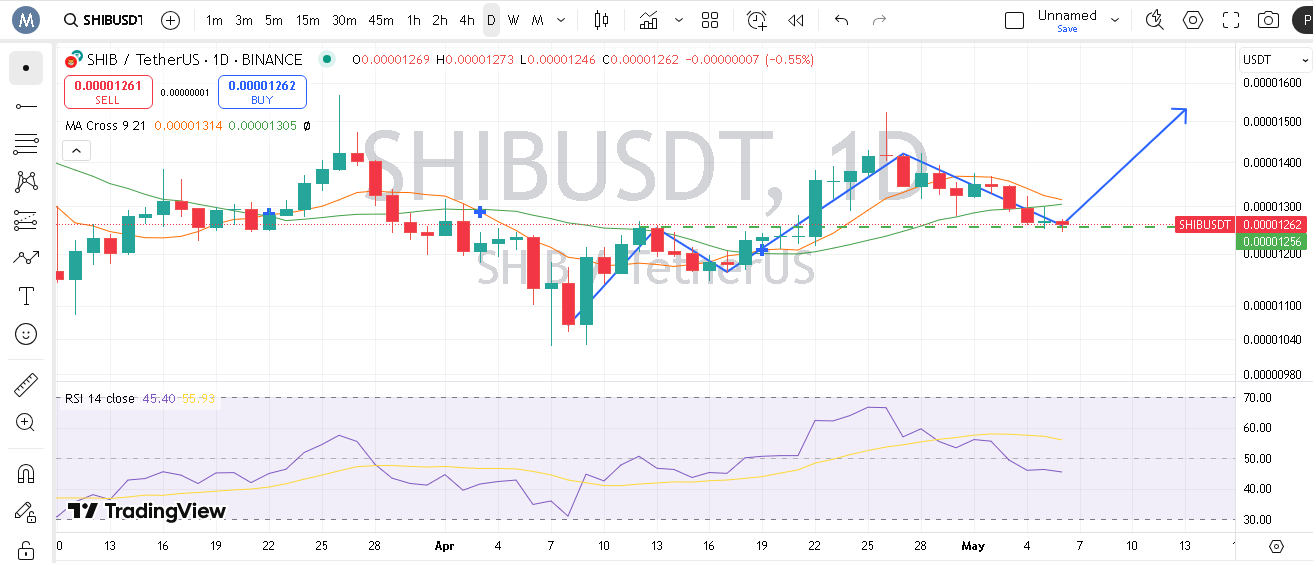Click the SELL 0.00001261 button
1313x563 pixels.
click(x=108, y=92)
